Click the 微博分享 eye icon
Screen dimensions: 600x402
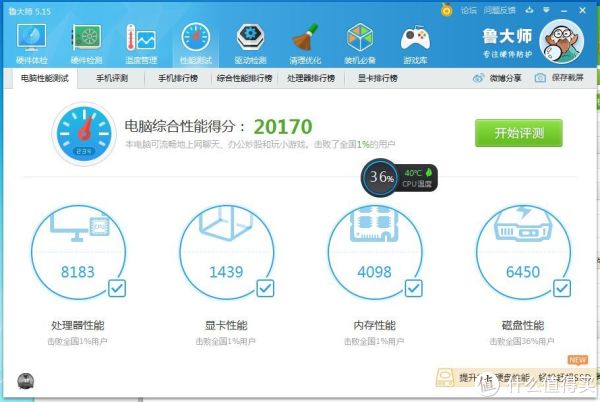(478, 78)
